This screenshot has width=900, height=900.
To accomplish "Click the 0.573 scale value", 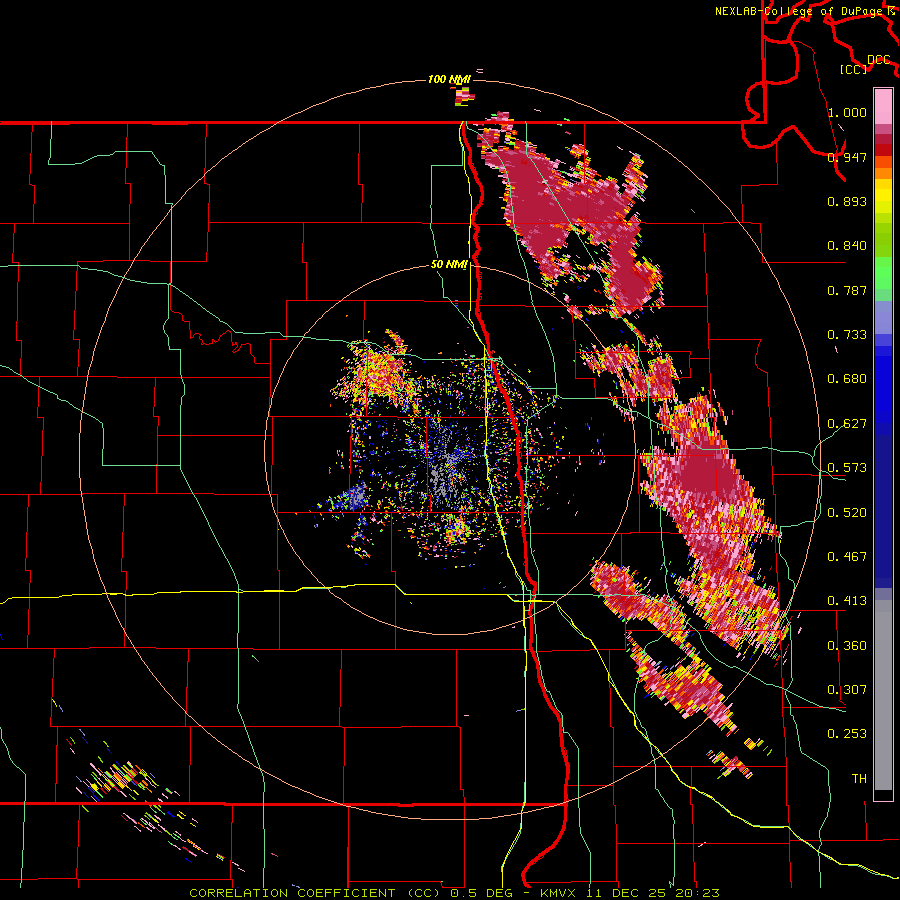I will (x=847, y=468).
